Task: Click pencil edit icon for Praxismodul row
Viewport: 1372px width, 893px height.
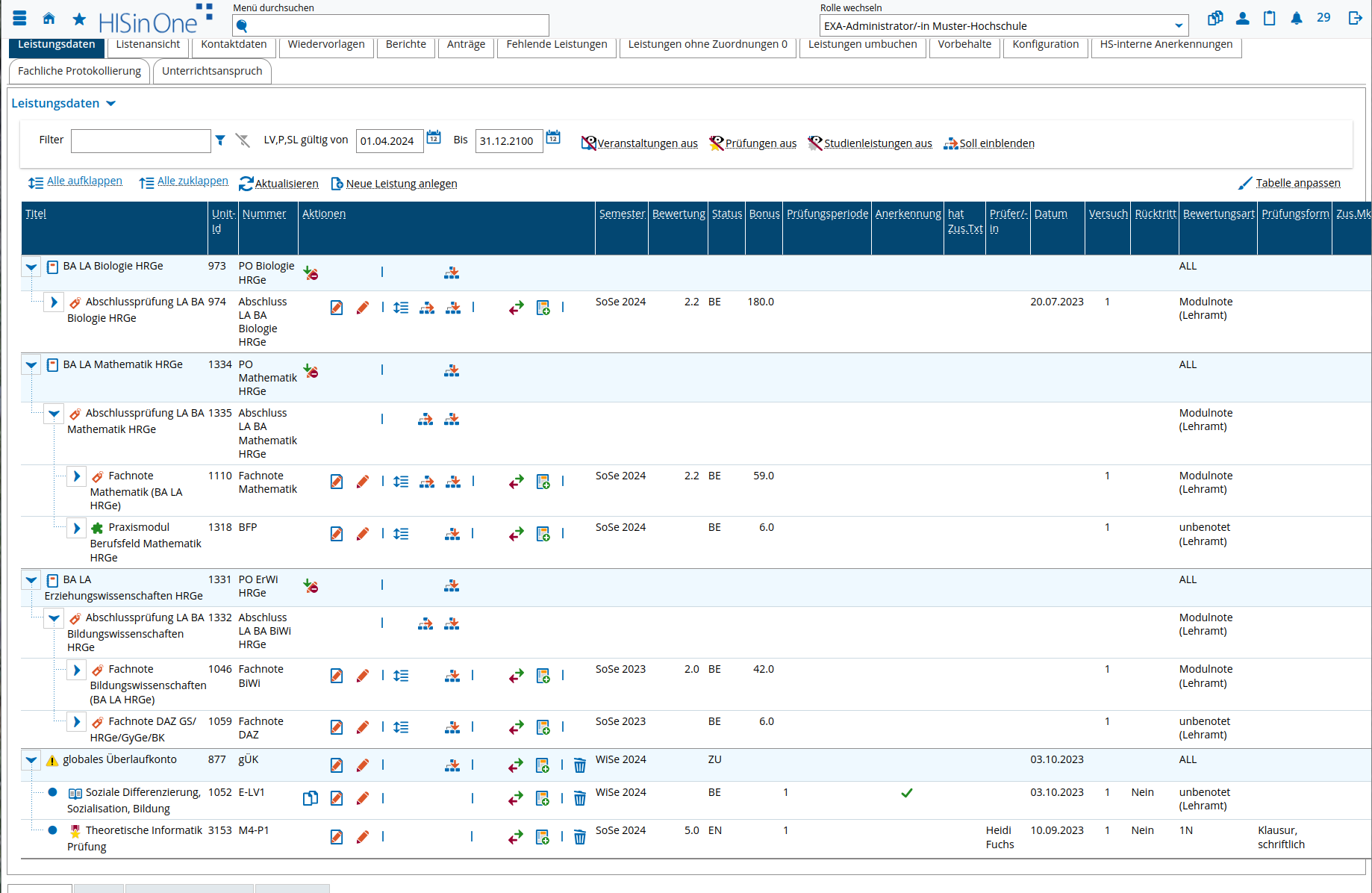Action: coord(363,534)
